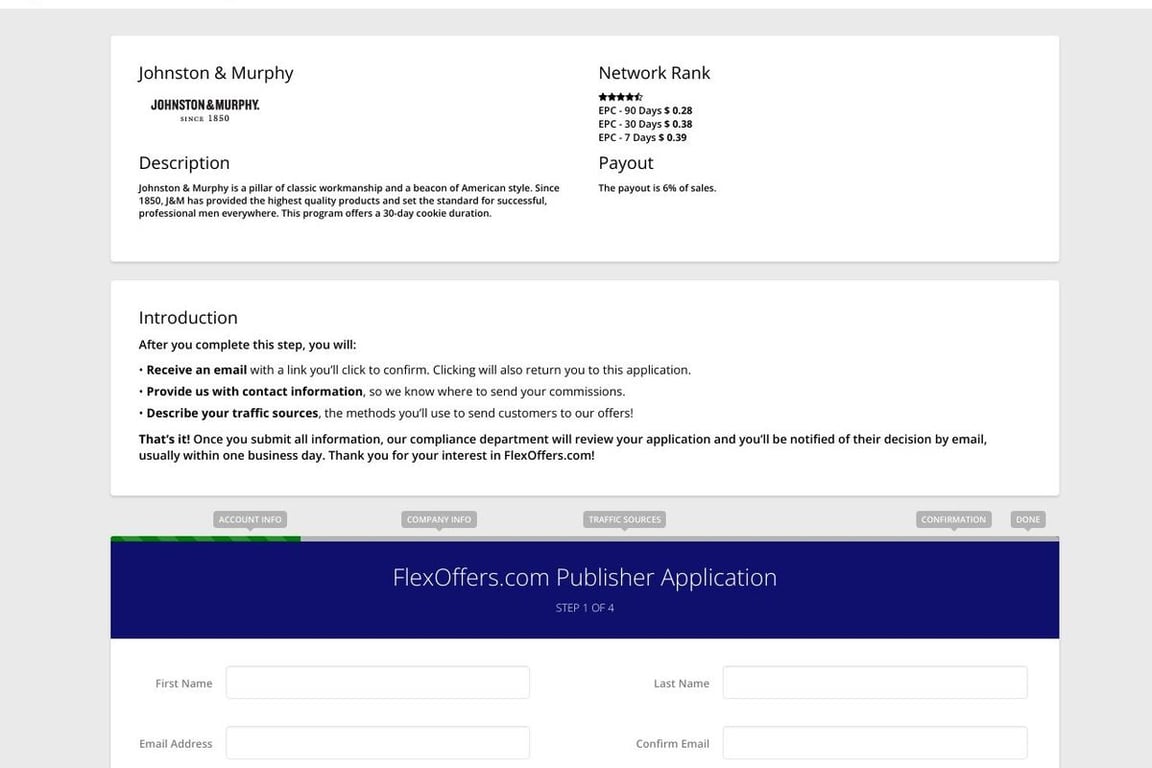
Task: Click into the Email Address field
Action: point(377,743)
